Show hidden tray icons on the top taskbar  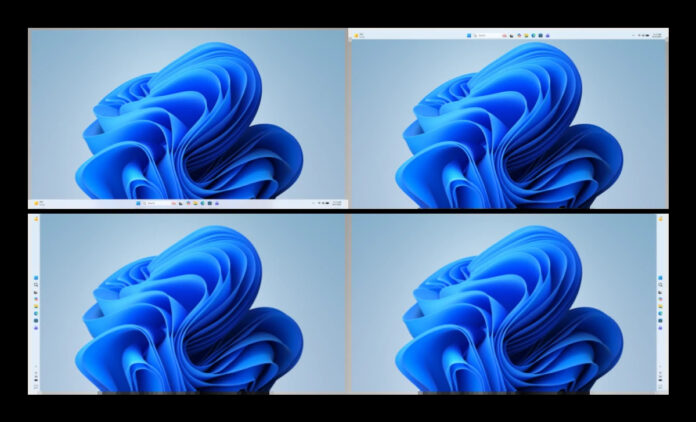[634, 35]
